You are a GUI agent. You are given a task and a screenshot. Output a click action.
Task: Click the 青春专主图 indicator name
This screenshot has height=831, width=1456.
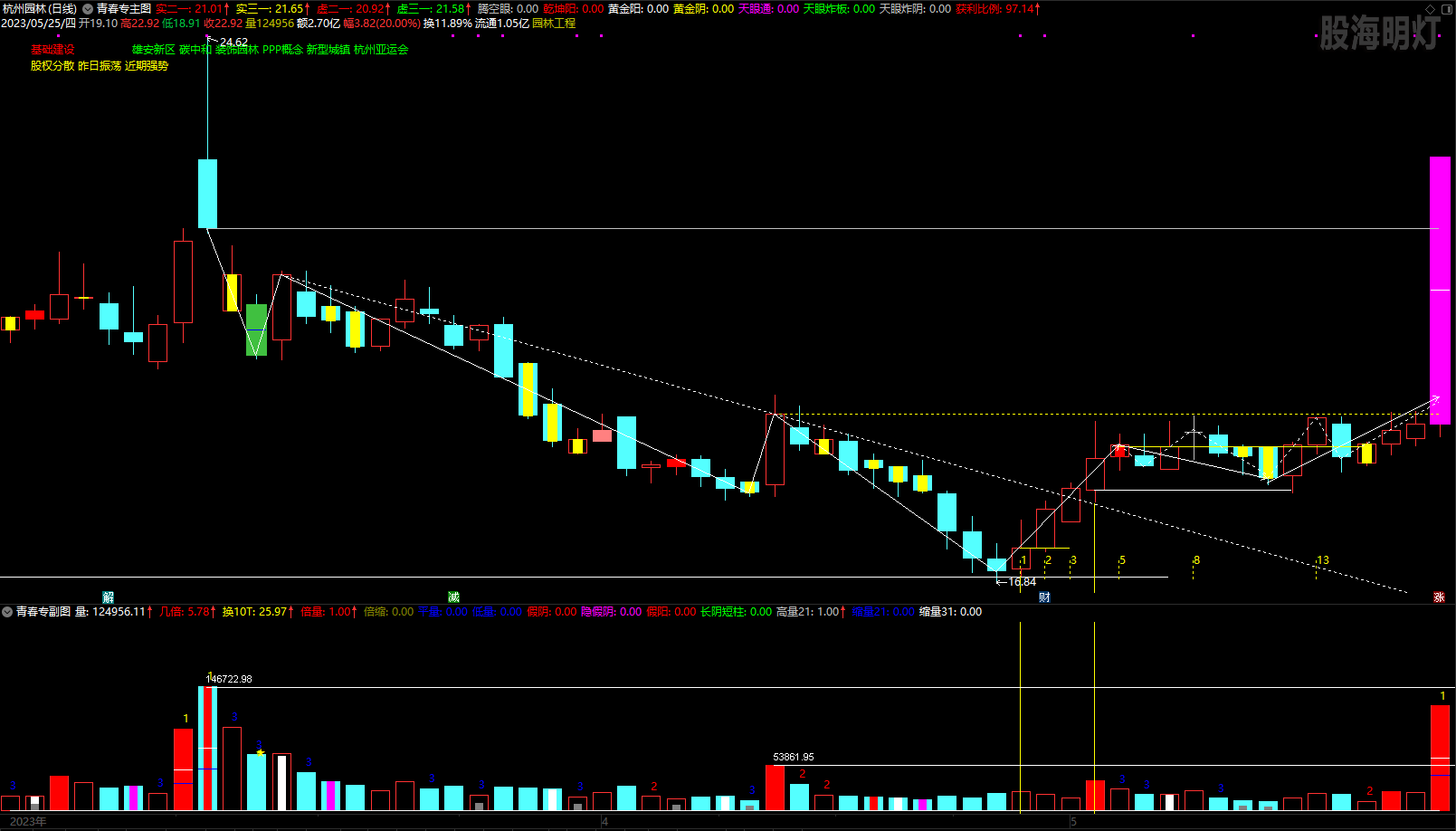(x=124, y=9)
